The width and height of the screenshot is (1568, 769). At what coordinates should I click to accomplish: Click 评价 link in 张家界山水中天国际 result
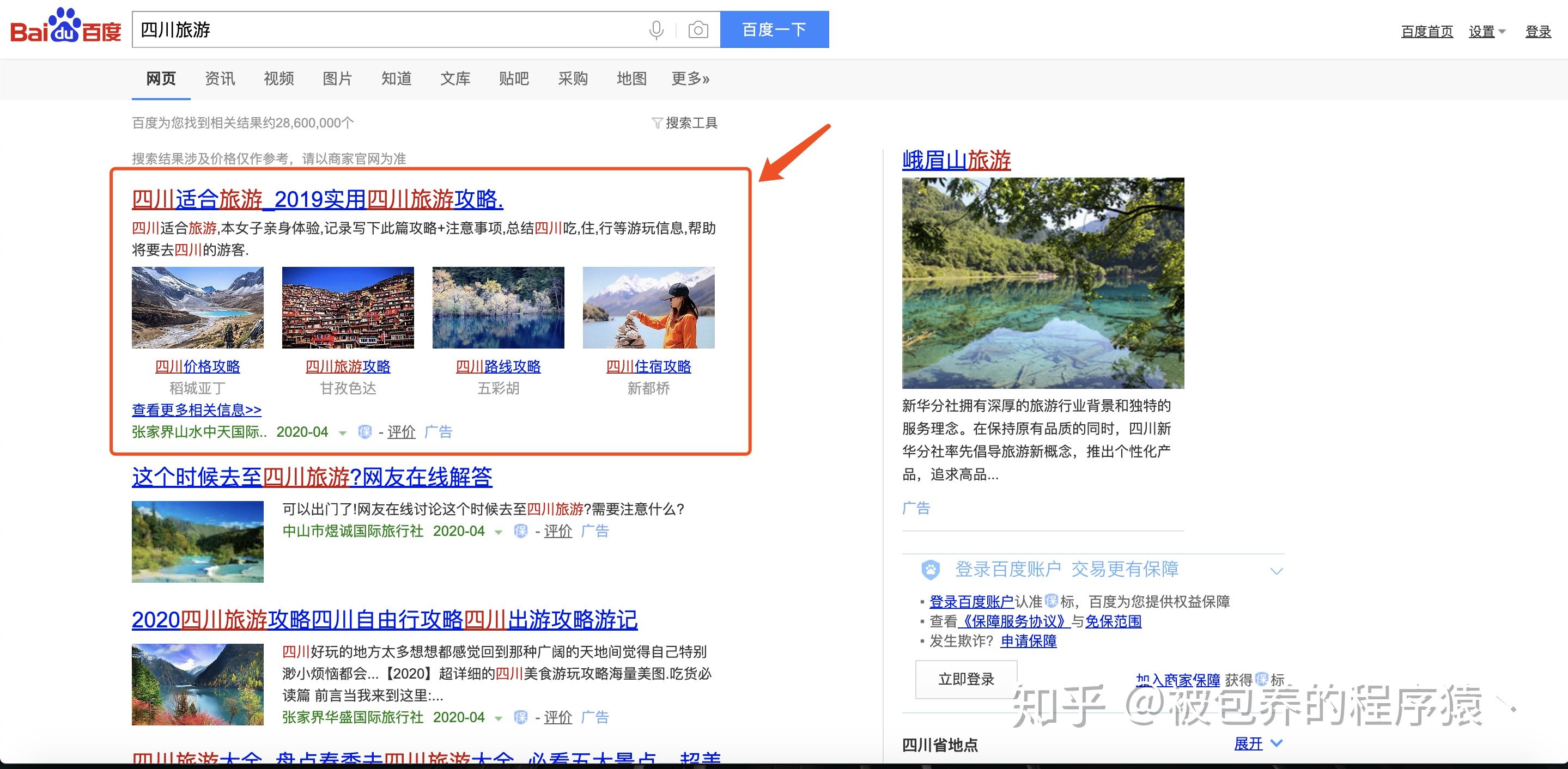point(401,432)
